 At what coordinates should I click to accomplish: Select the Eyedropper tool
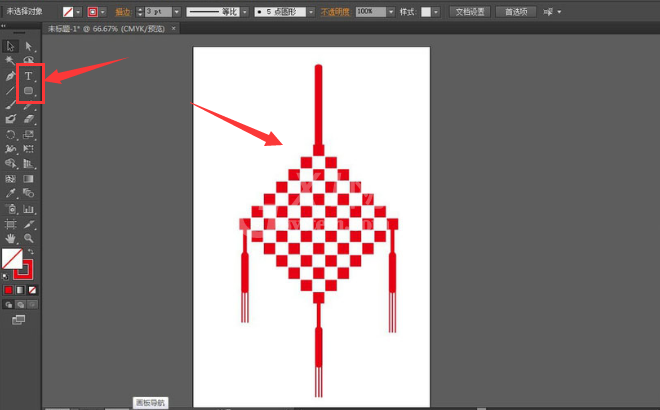coord(11,193)
